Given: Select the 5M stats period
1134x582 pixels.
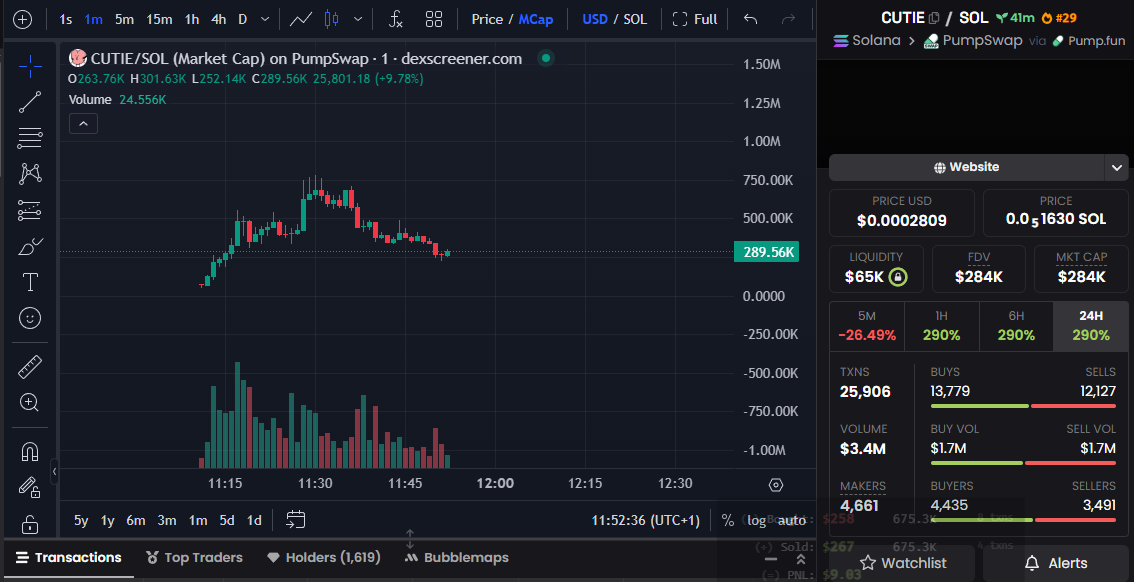Looking at the screenshot, I should (x=866, y=325).
